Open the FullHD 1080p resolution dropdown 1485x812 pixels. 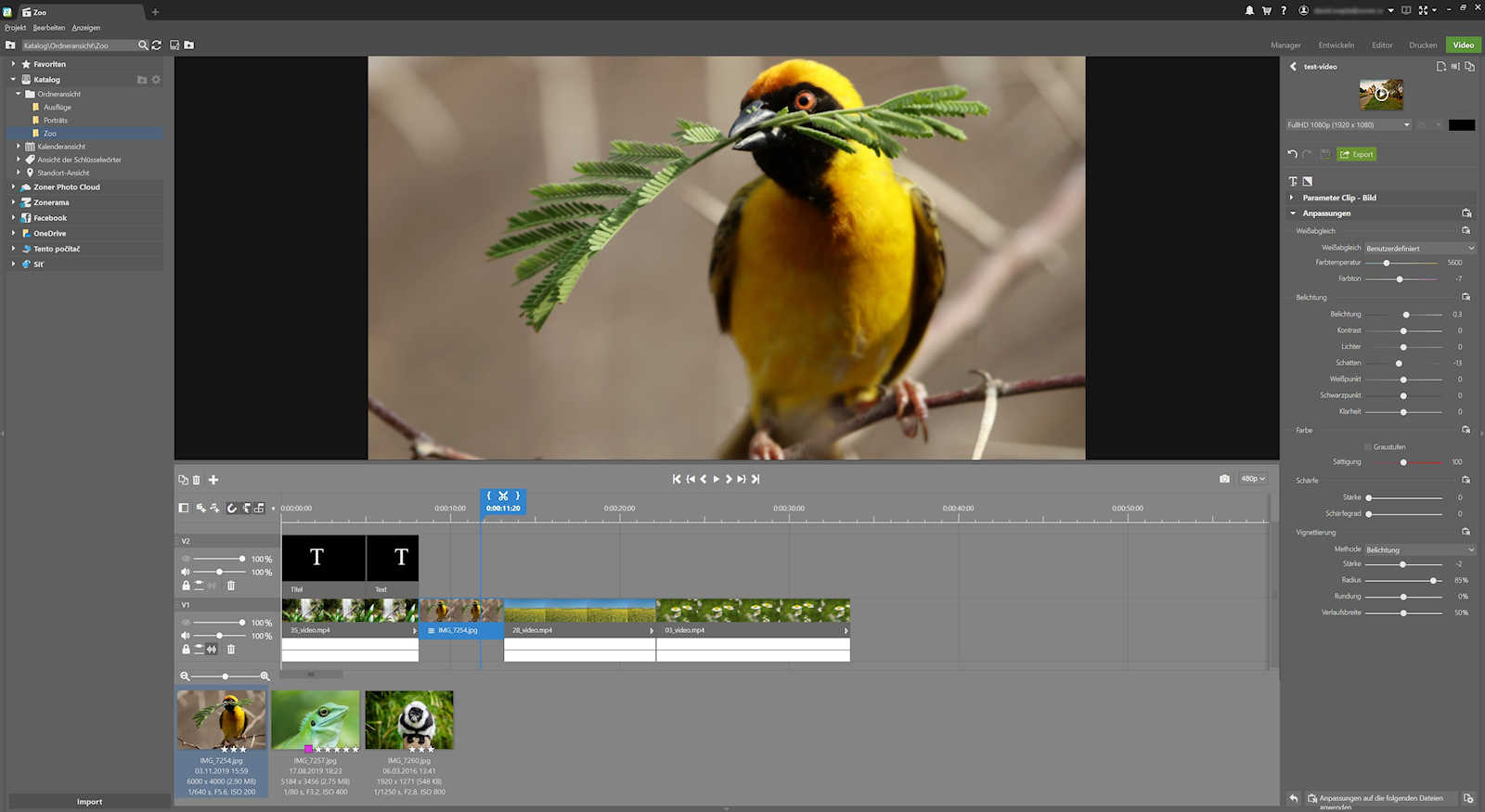pyautogui.click(x=1349, y=124)
